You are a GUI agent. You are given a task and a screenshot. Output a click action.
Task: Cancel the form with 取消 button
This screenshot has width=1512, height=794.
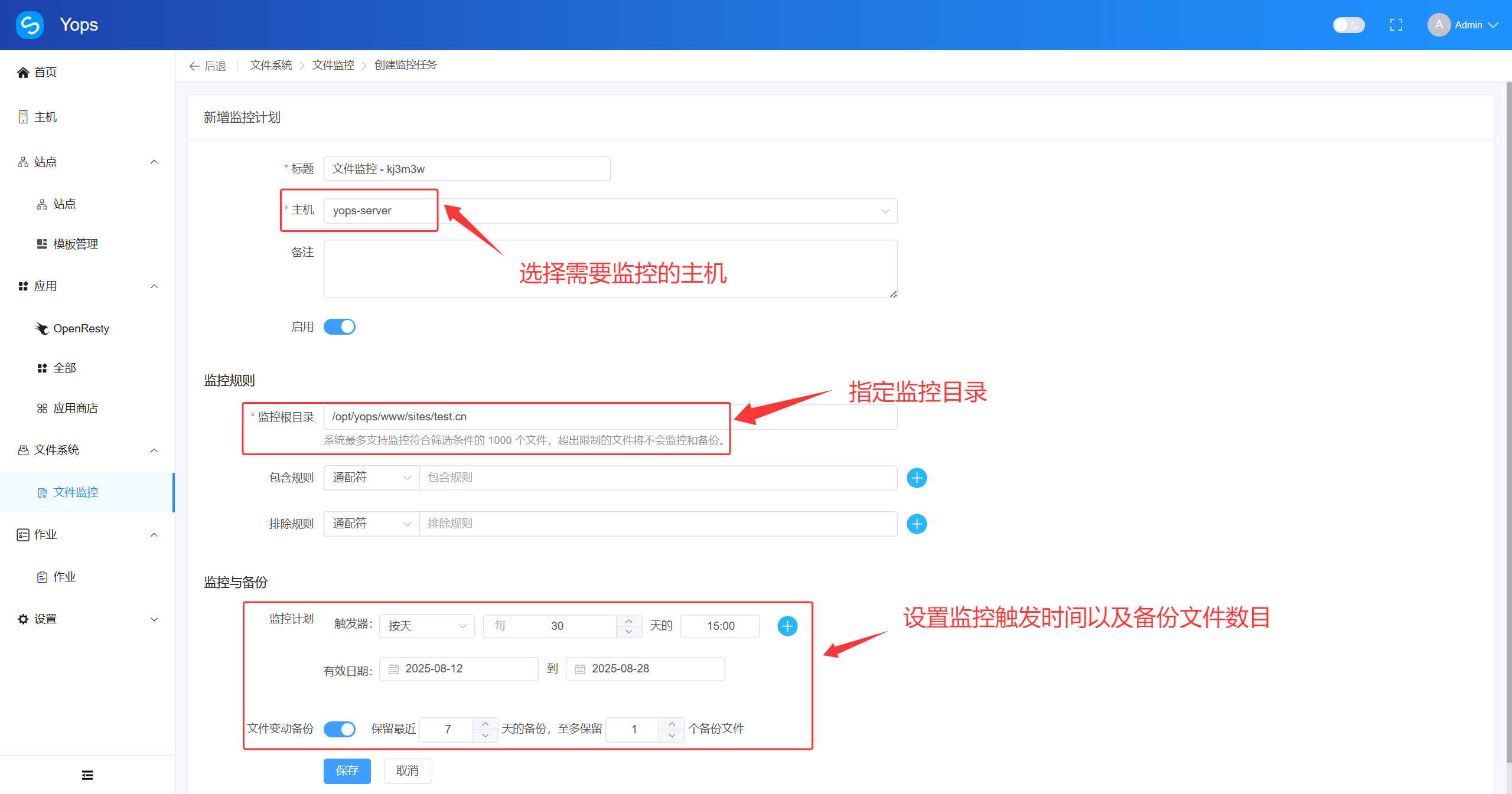tap(407, 770)
